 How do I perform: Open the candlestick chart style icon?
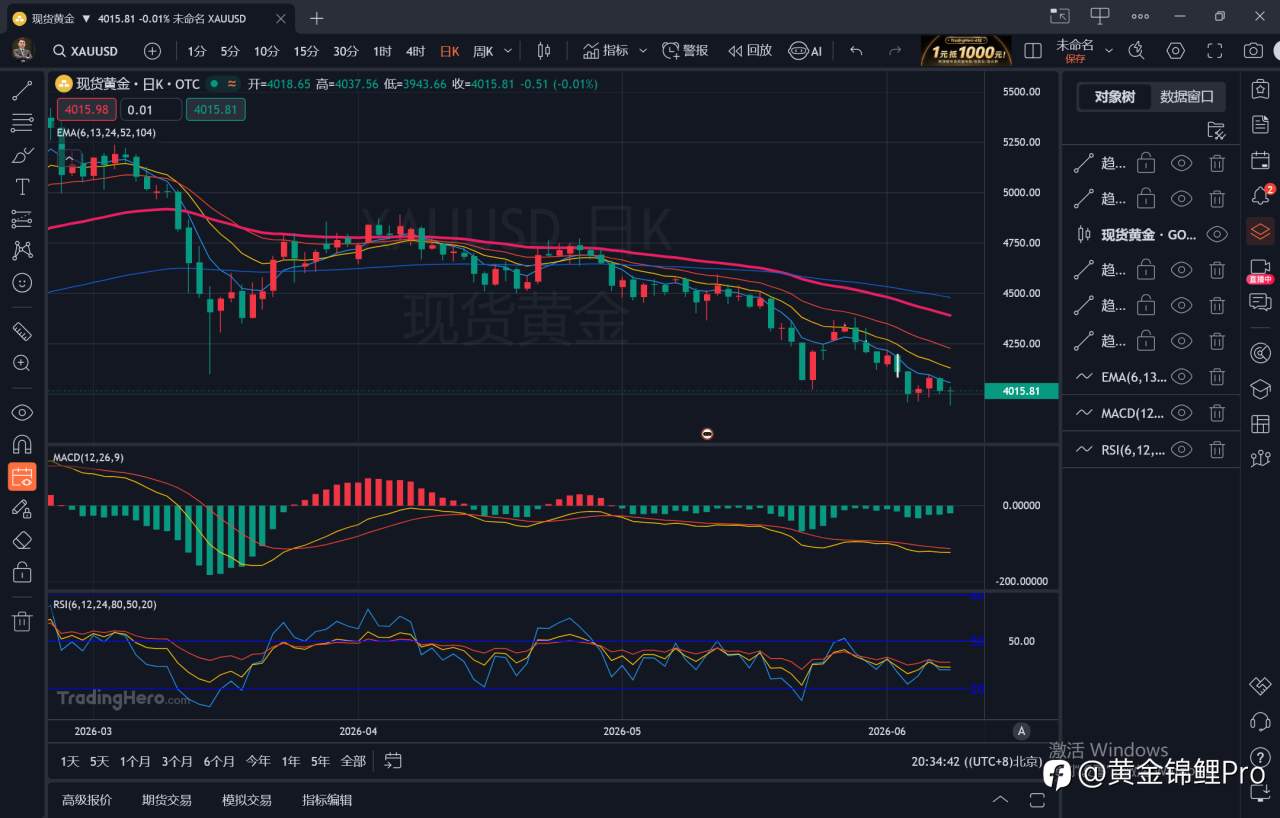point(544,51)
